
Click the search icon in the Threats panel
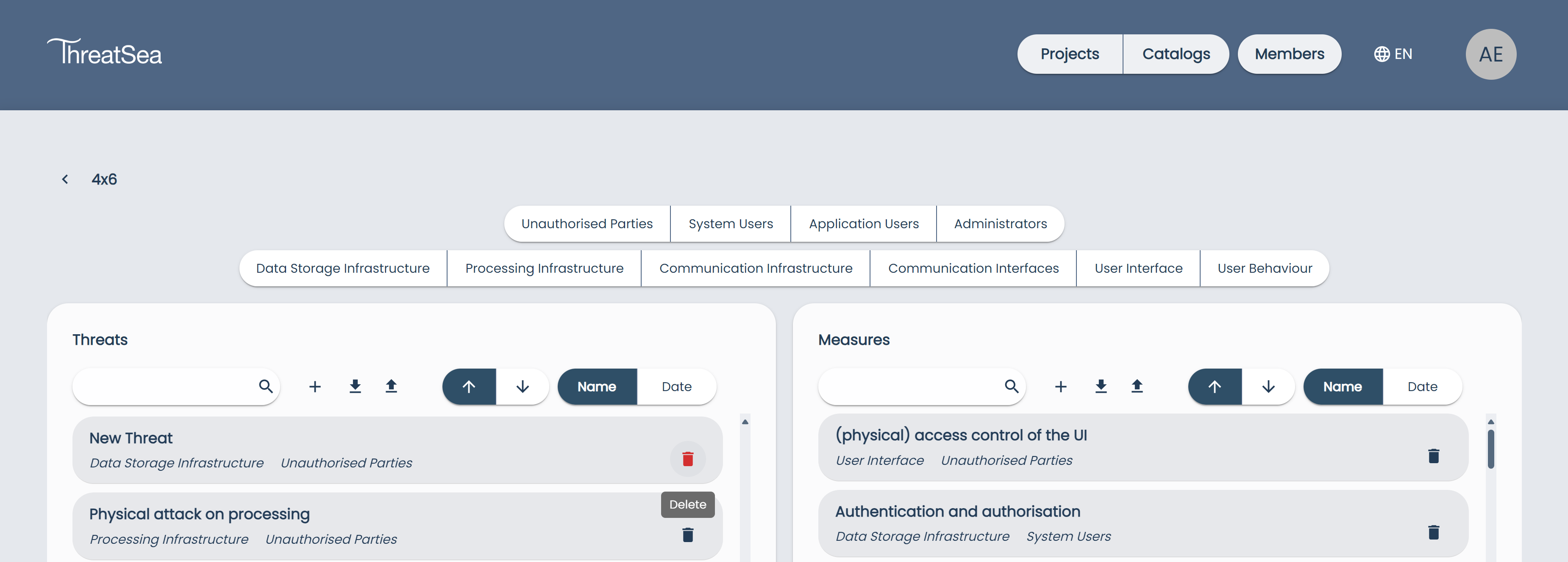tap(266, 386)
